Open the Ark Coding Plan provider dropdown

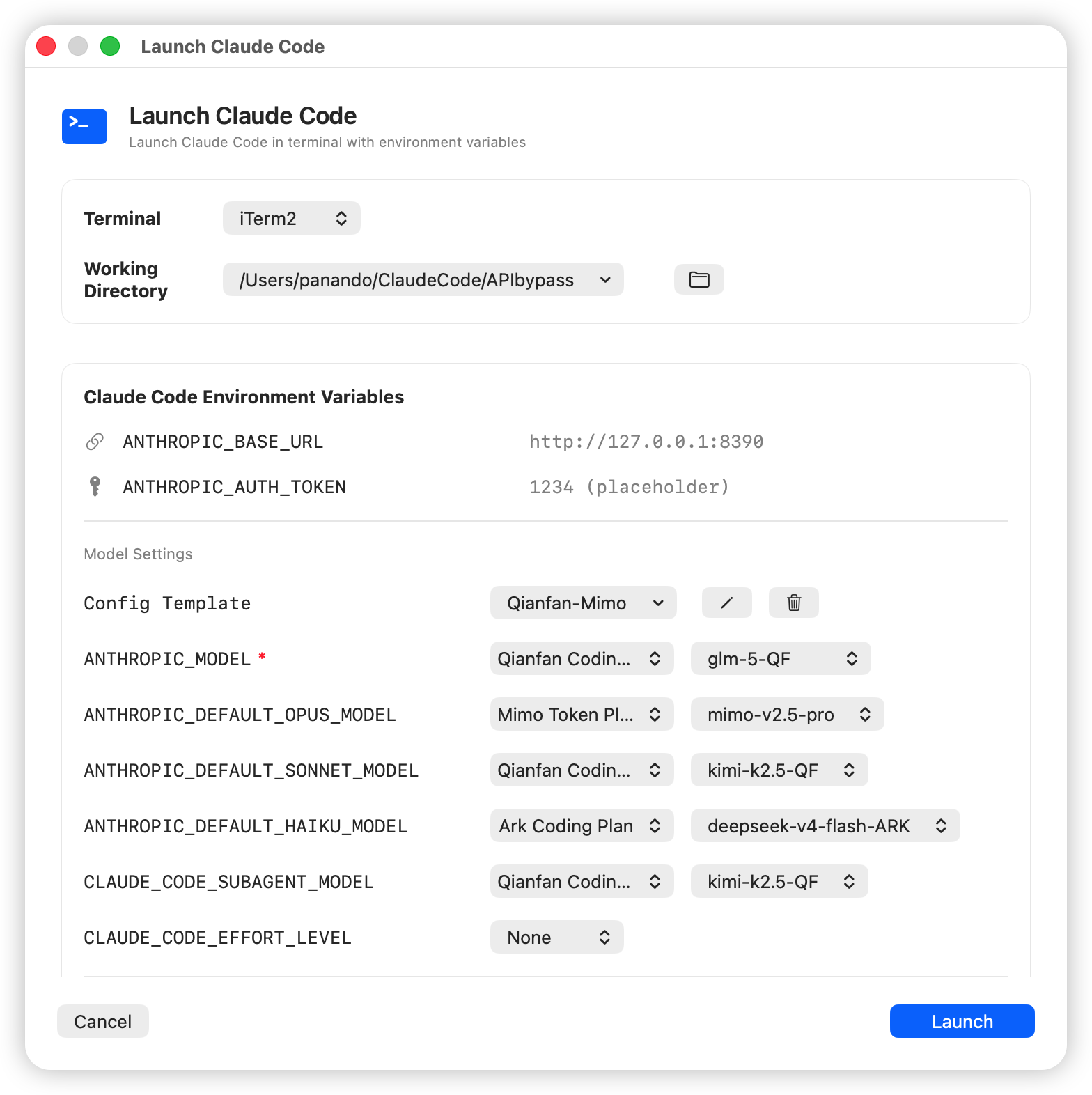(x=582, y=825)
